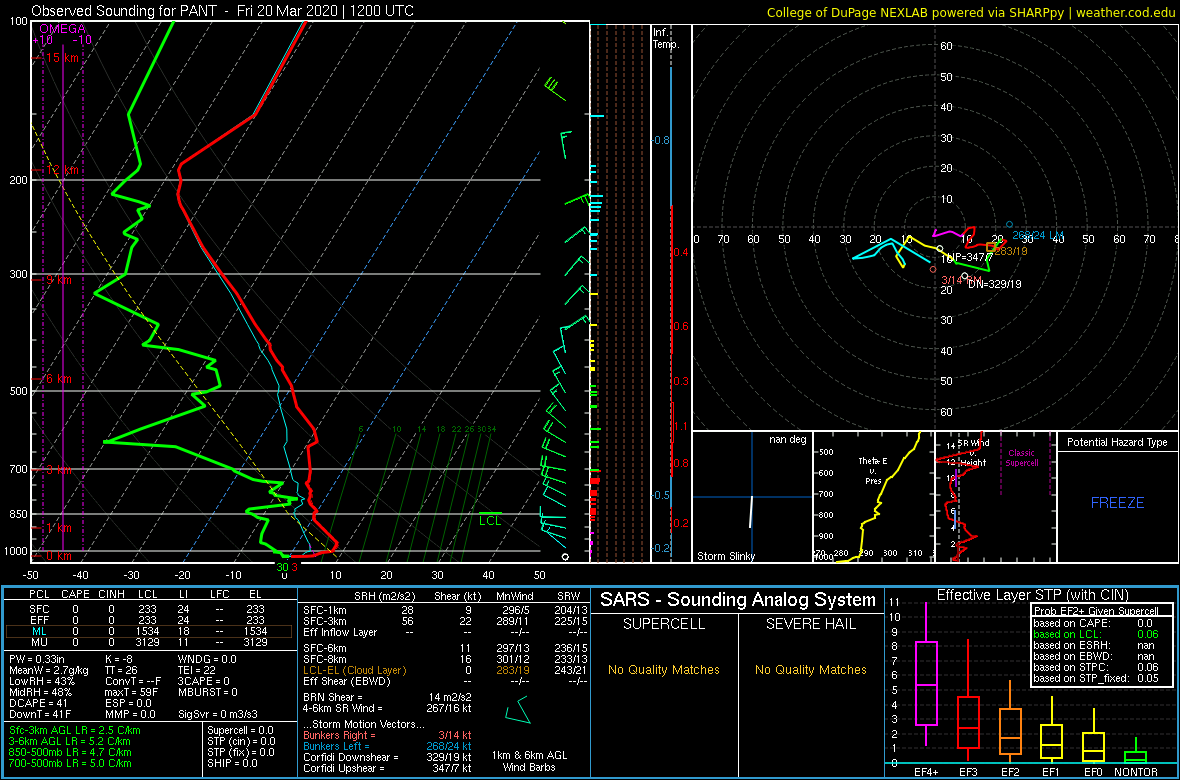
Task: Select the SUPERCELL column heading
Action: click(x=664, y=626)
